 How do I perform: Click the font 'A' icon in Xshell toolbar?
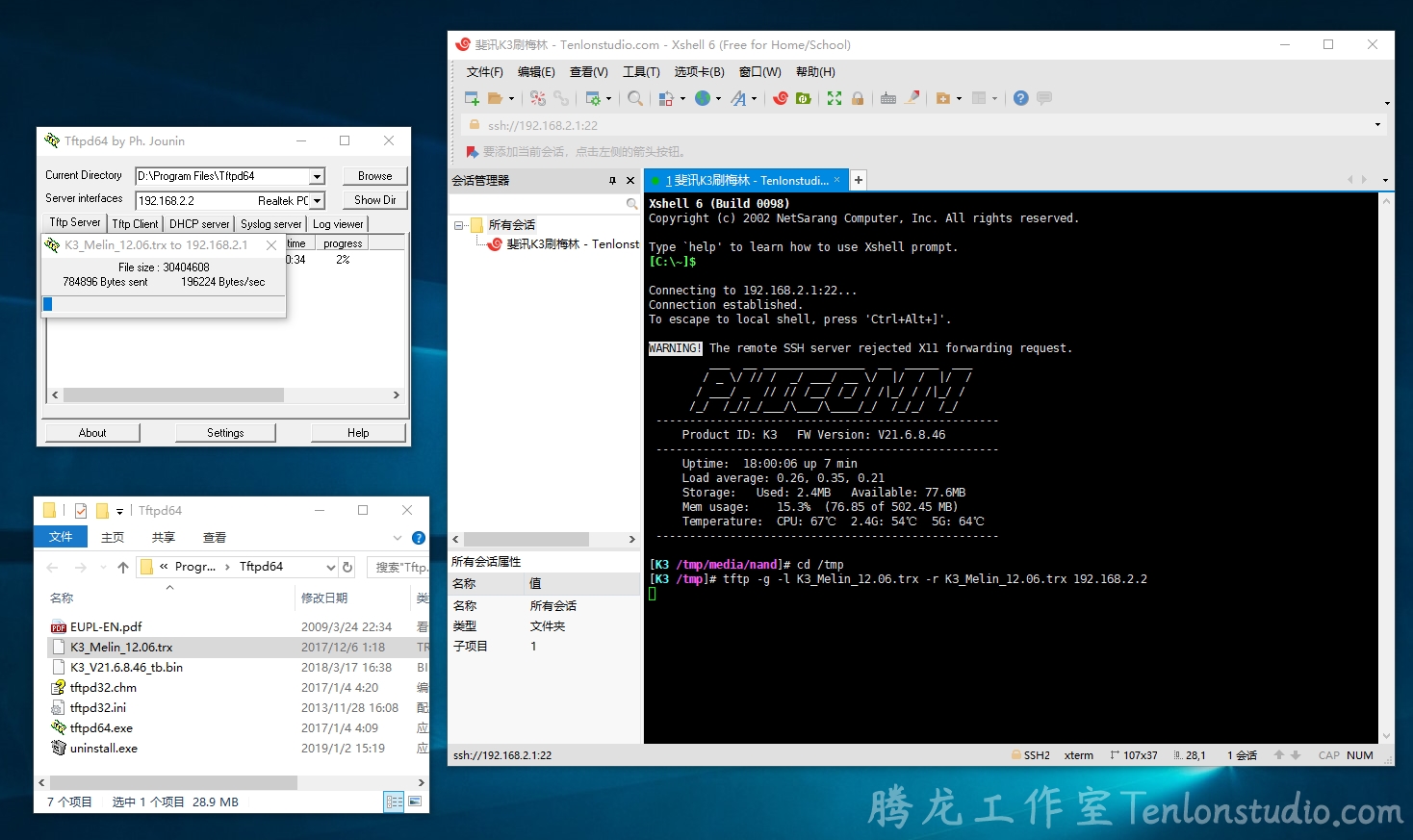pos(738,98)
